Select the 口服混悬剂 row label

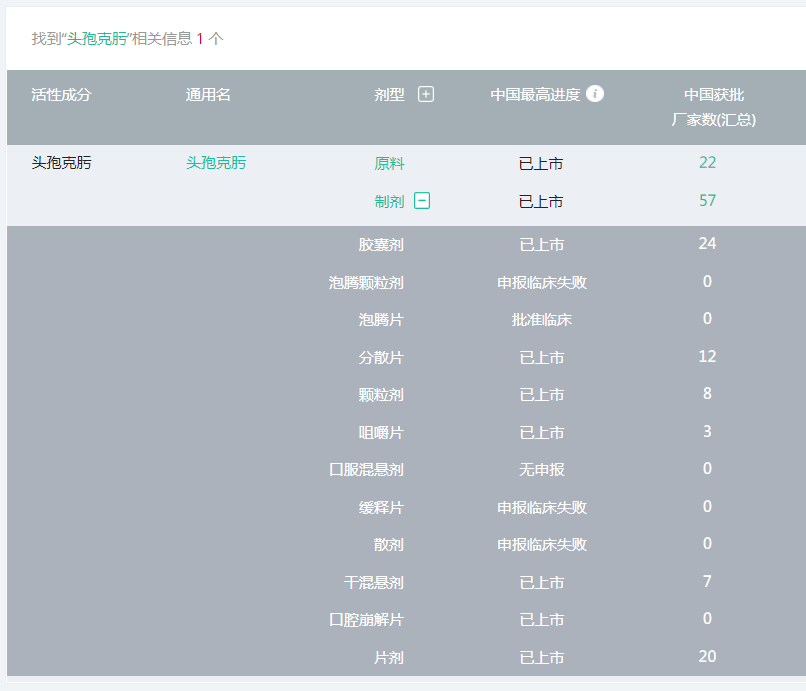(366, 469)
